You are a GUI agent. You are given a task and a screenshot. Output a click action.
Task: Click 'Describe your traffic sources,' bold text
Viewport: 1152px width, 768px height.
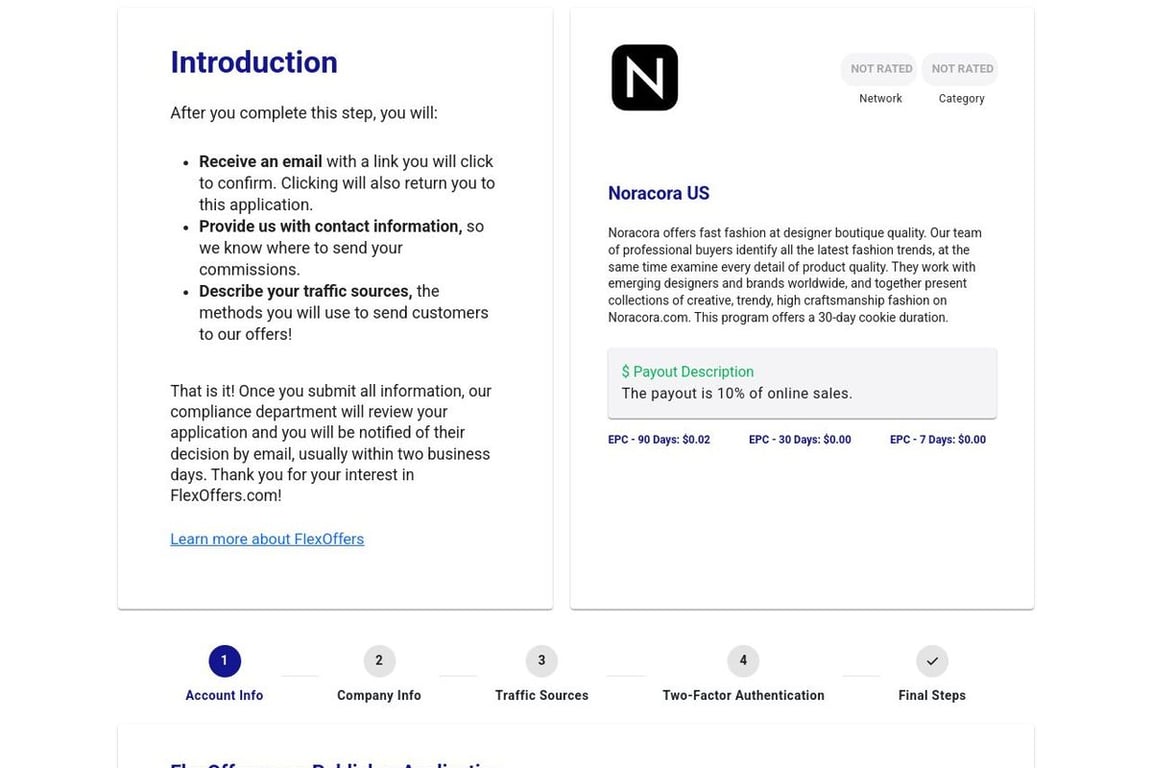click(x=306, y=291)
